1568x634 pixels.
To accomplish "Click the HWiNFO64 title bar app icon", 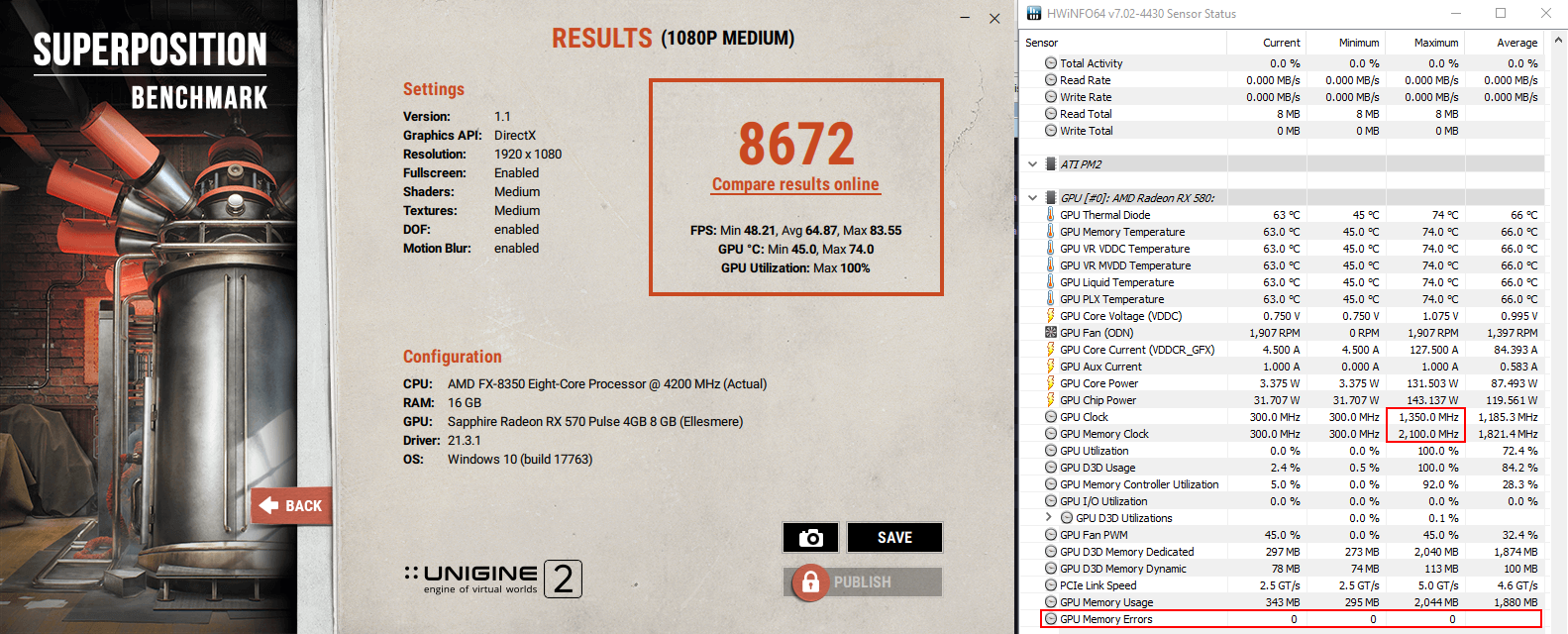I will point(1034,13).
